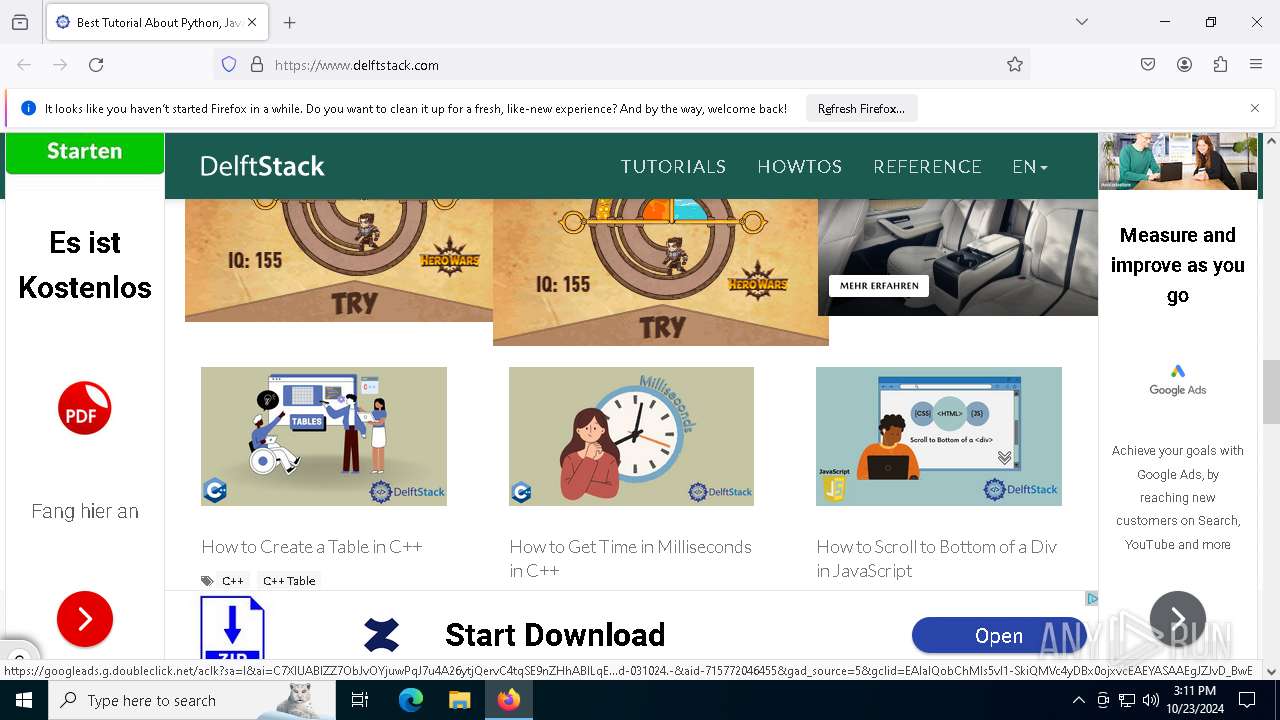The image size is (1280, 720).
Task: Click red PDF icon in left ad
Action: click(85, 408)
